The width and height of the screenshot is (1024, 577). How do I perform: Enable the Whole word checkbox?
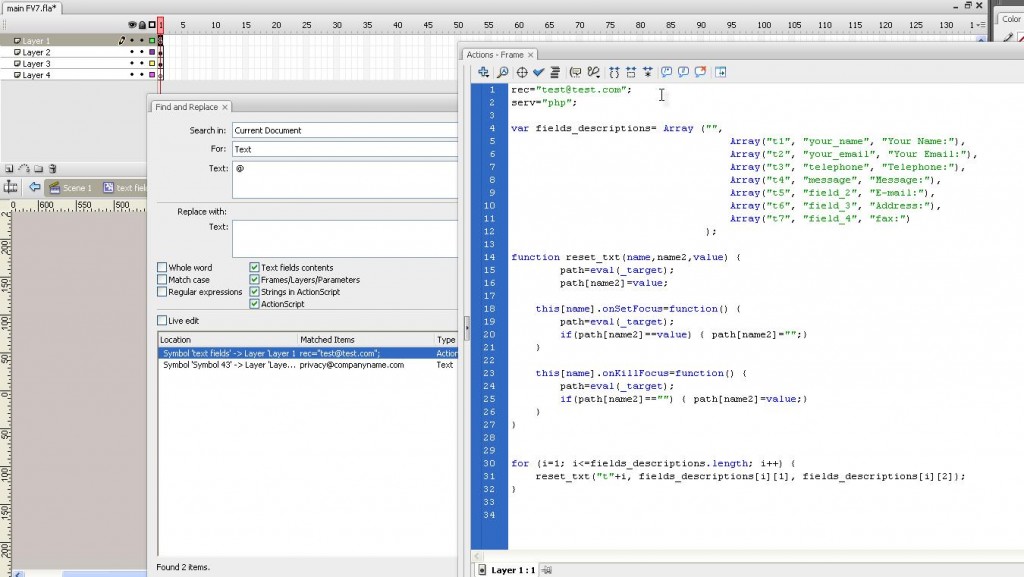tap(162, 268)
